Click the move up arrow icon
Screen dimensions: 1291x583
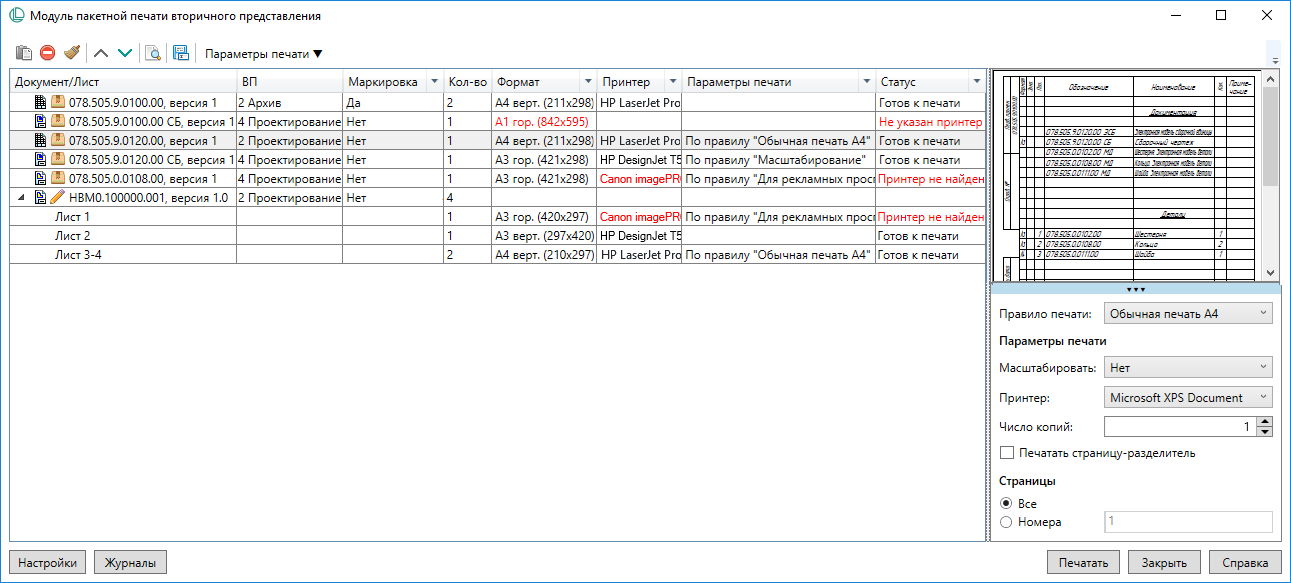click(101, 53)
